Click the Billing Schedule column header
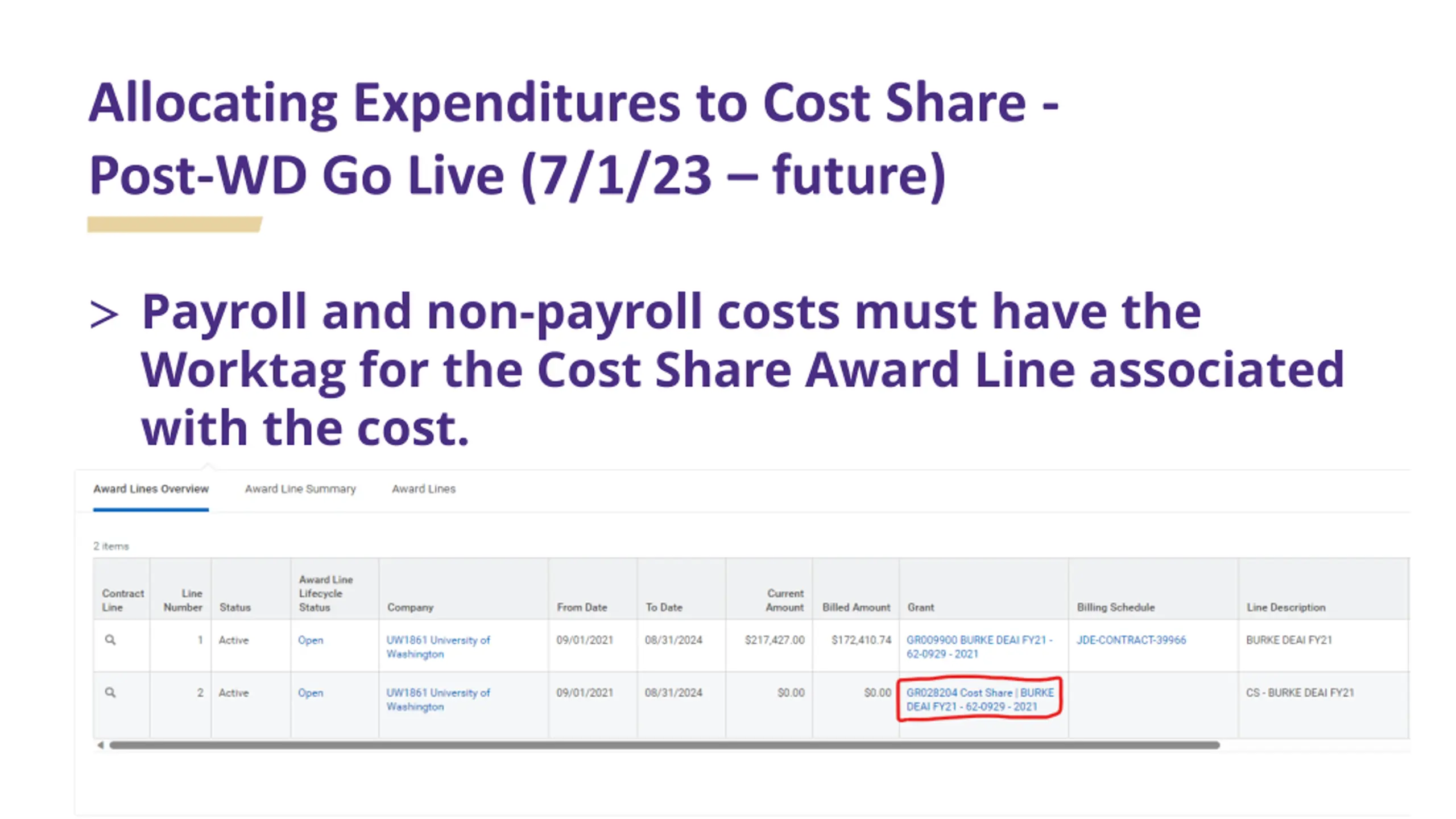The height and width of the screenshot is (819, 1456). (1115, 607)
